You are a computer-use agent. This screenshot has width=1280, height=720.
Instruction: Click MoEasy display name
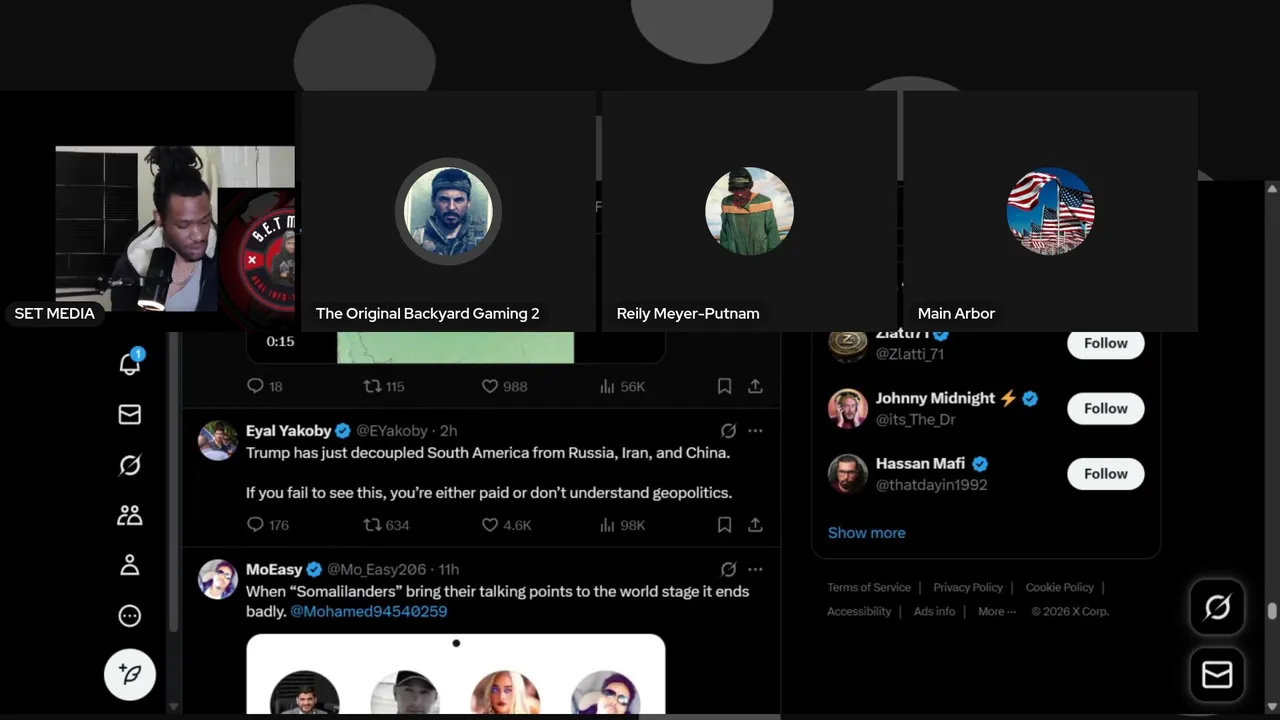tap(274, 569)
